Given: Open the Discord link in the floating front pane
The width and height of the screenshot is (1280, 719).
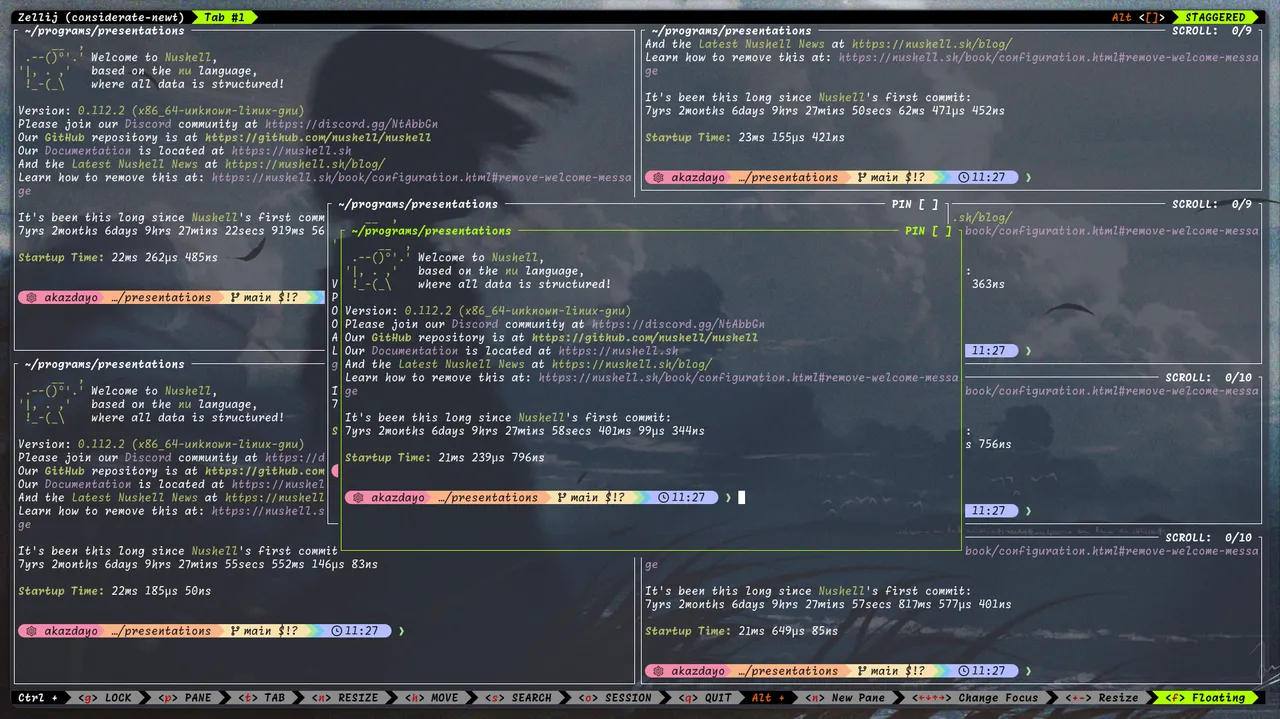Looking at the screenshot, I should coord(678,324).
